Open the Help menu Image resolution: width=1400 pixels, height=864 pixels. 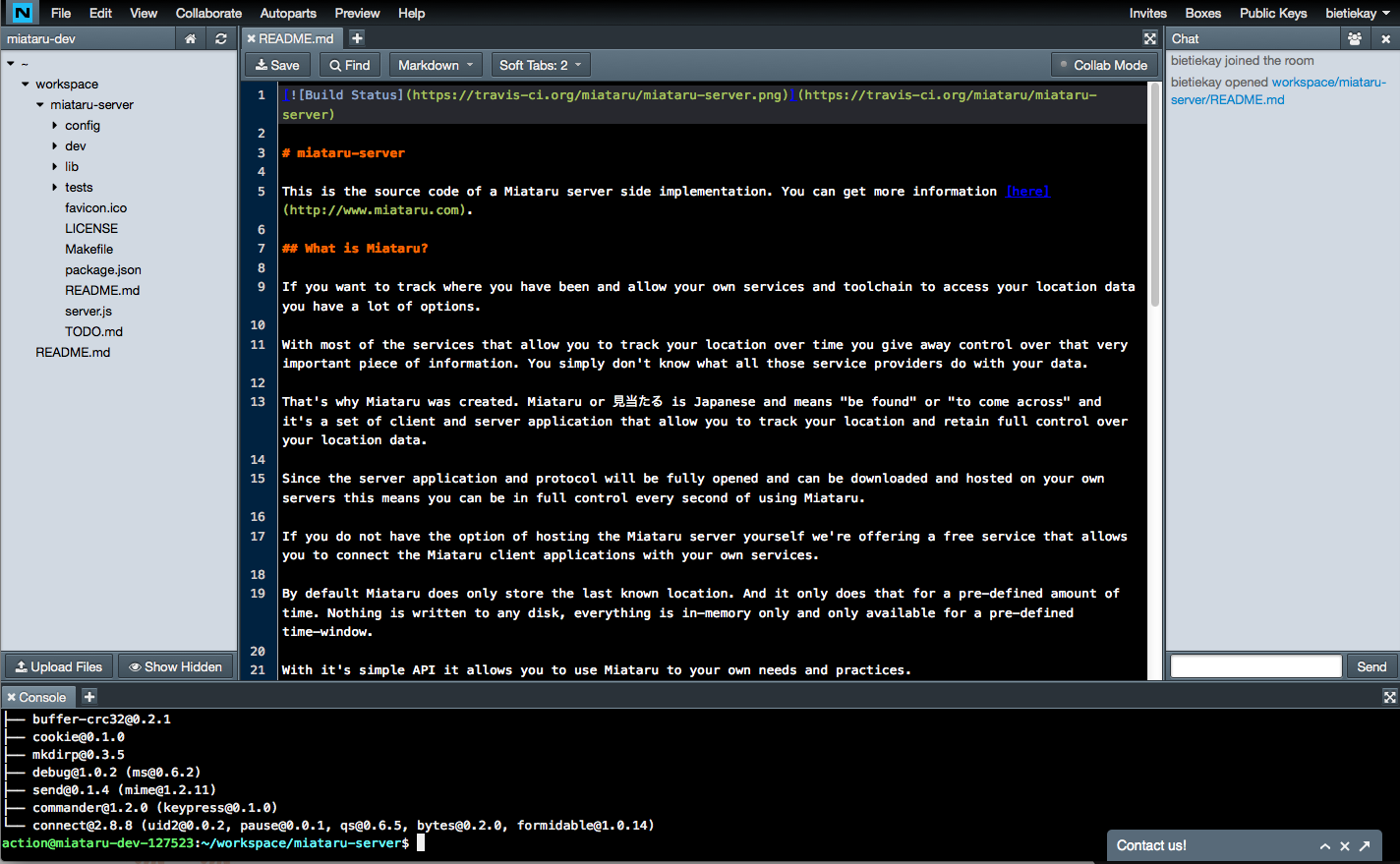412,13
